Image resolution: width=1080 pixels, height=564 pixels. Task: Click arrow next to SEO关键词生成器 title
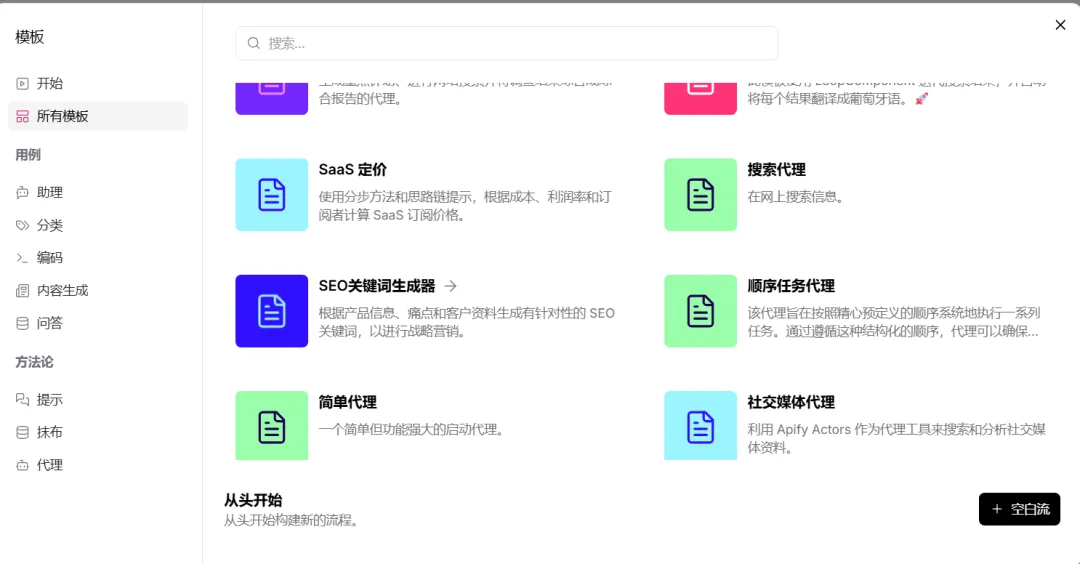click(450, 286)
